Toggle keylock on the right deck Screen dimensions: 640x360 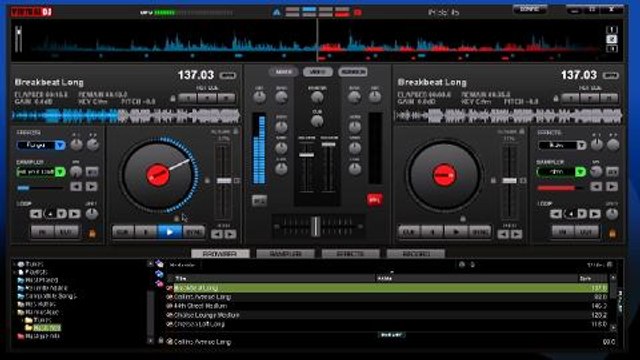click(493, 180)
